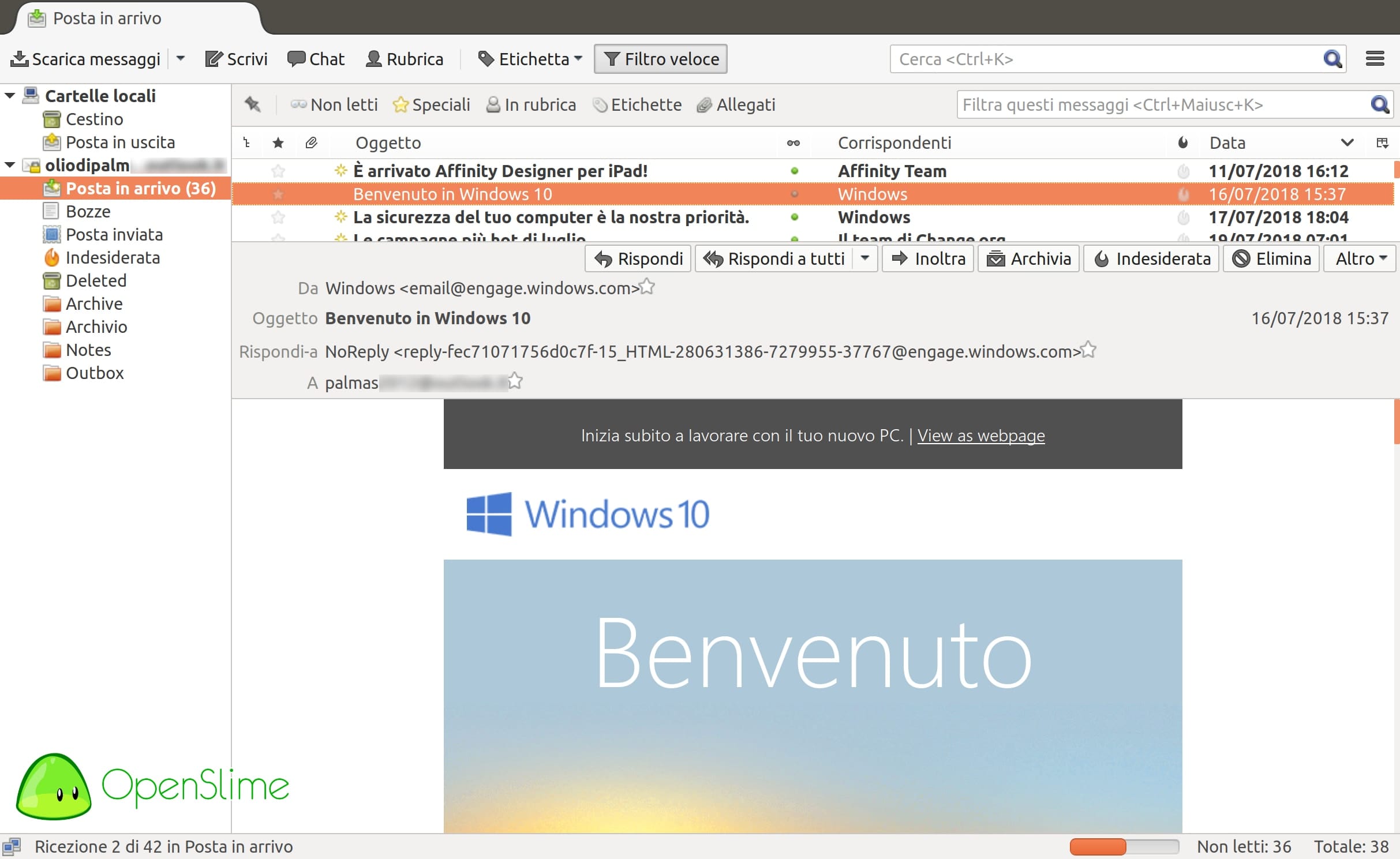The image size is (1400, 859).
Task: Toggle the Filtro veloce button
Action: coord(661,59)
